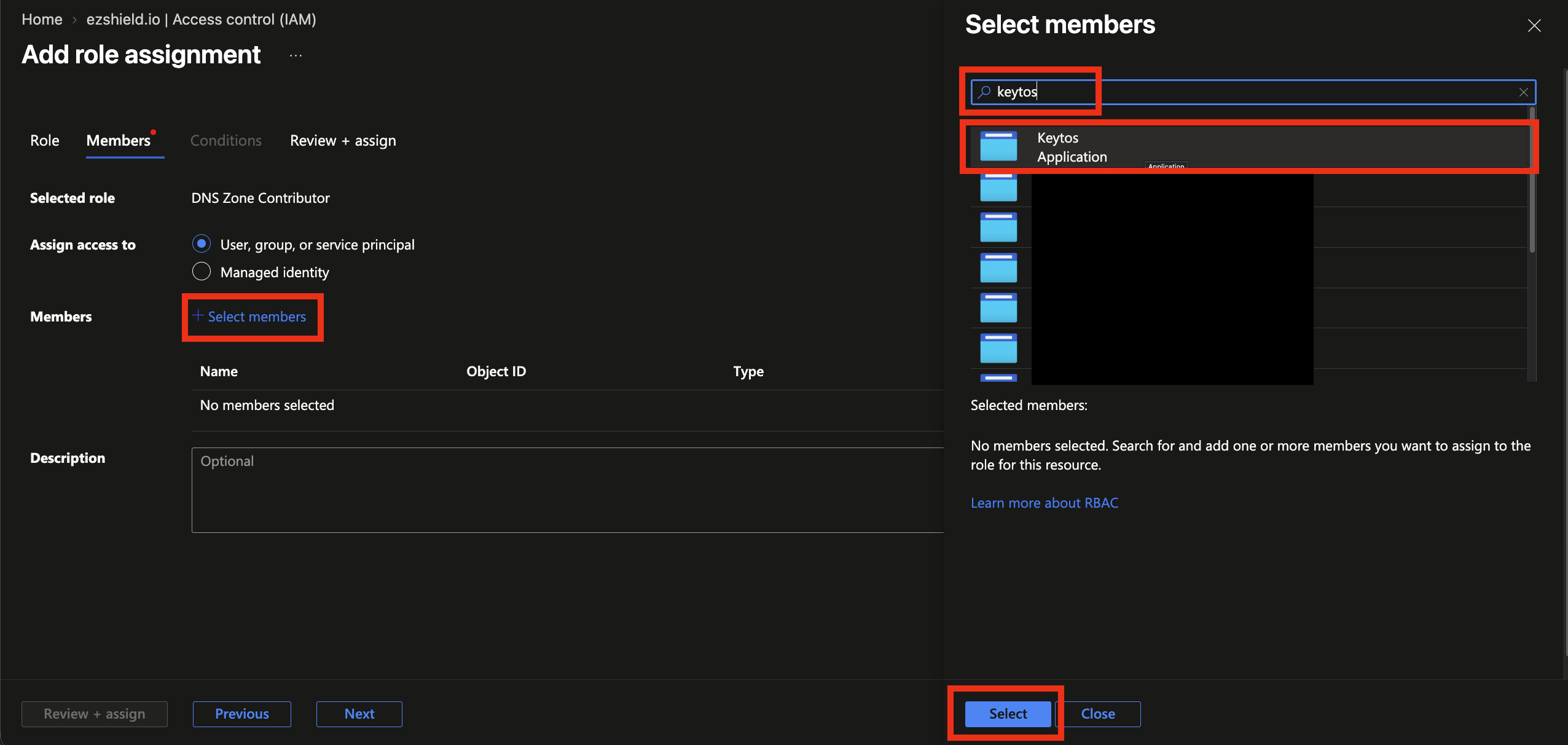The image size is (1568, 745).
Task: Click the Selected members: label
Action: point(1029,405)
